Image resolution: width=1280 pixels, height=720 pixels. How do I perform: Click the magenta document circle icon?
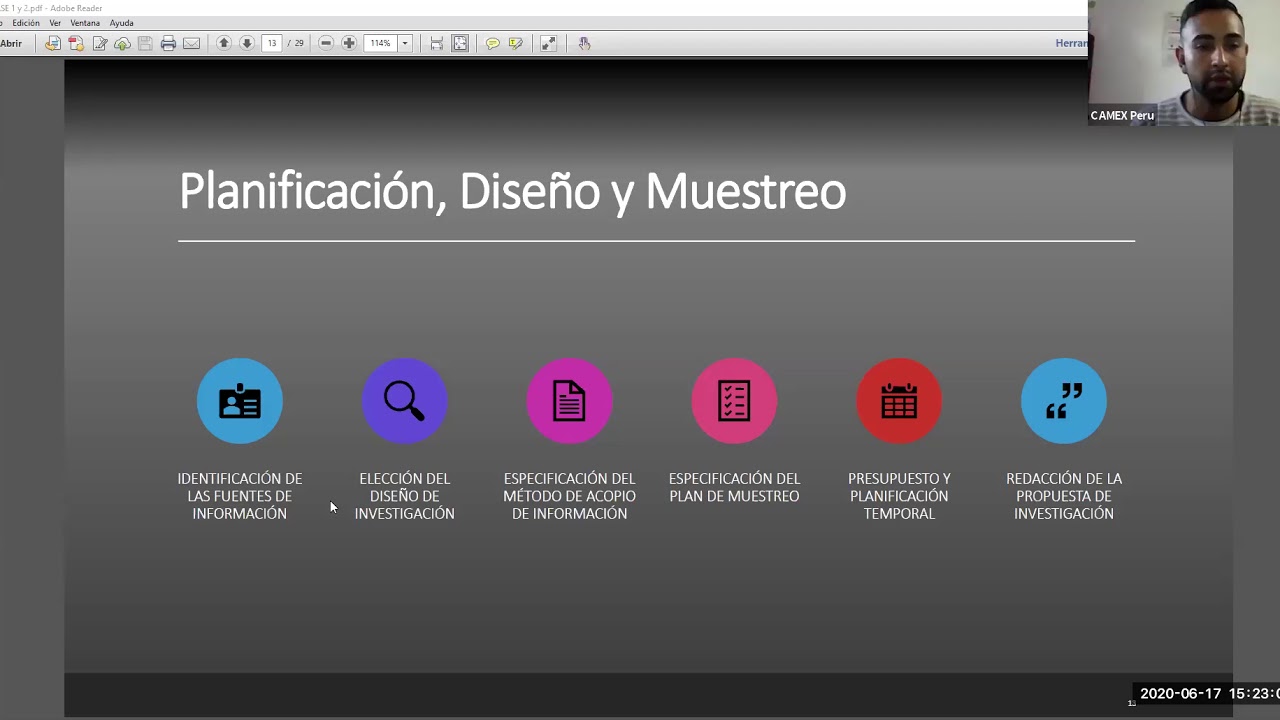[569, 401]
